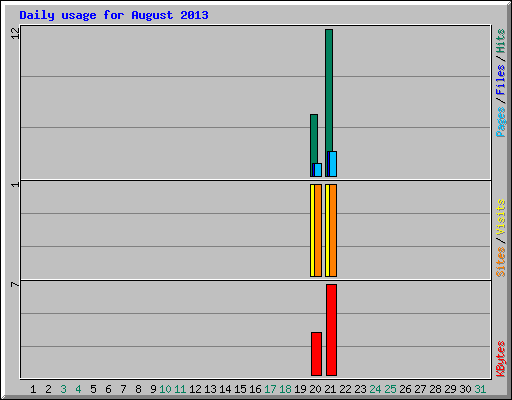Click the orange Sites bar for day 20
The height and width of the screenshot is (400, 512).
(x=318, y=230)
